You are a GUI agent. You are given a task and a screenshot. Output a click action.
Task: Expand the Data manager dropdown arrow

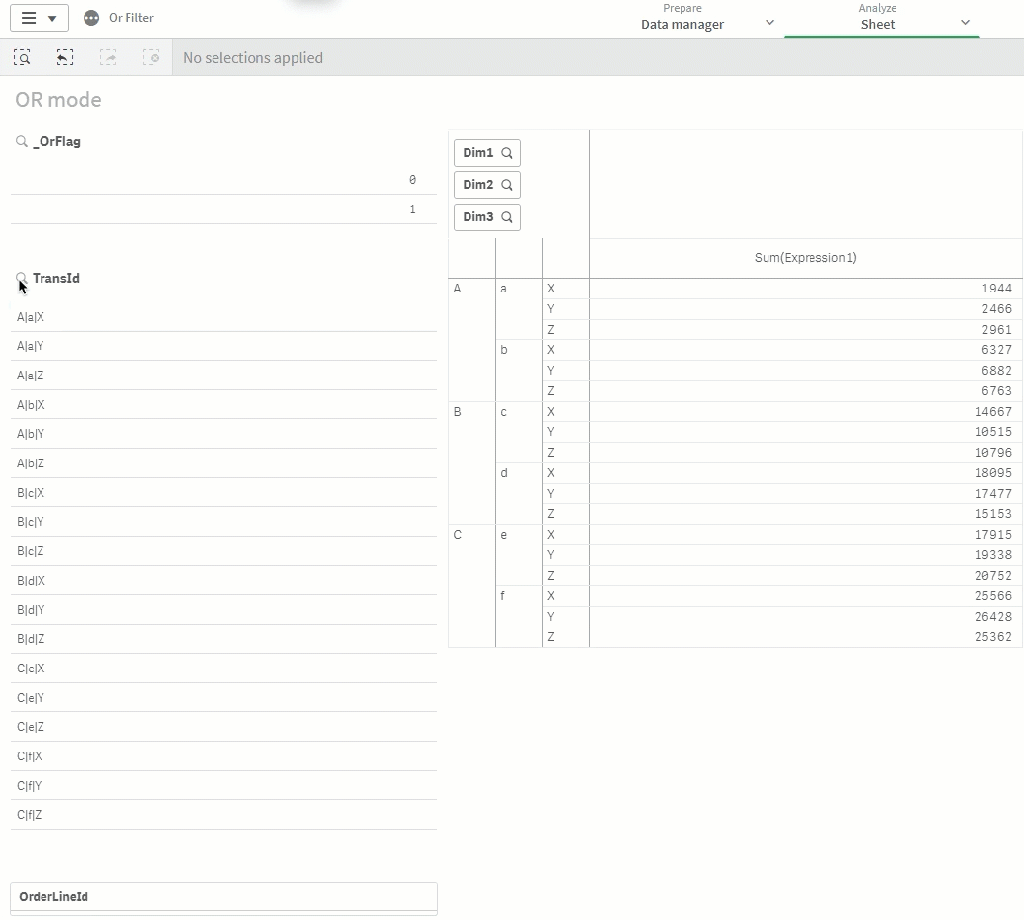769,23
